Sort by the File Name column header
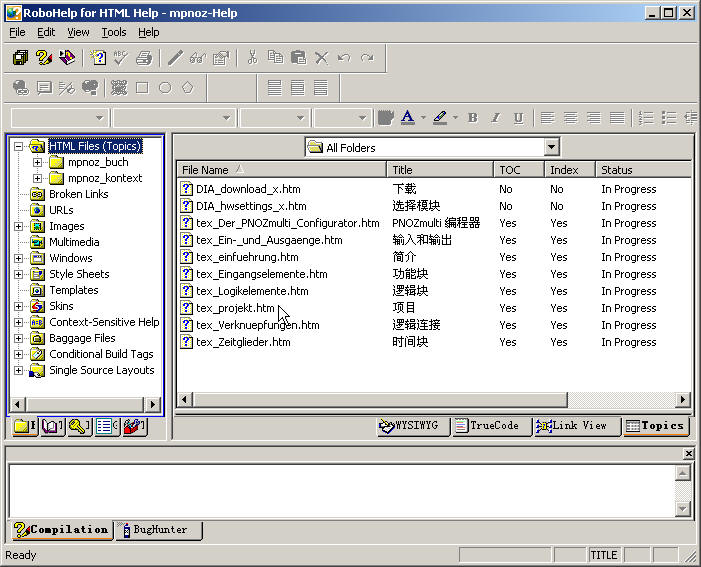The height and width of the screenshot is (567, 701). 282,170
